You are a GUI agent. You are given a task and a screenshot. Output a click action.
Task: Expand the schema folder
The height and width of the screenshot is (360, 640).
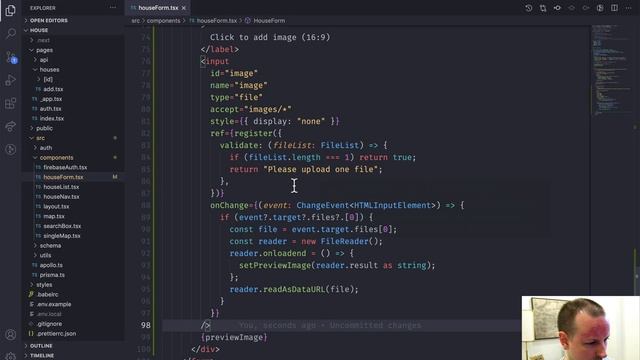pyautogui.click(x=50, y=246)
